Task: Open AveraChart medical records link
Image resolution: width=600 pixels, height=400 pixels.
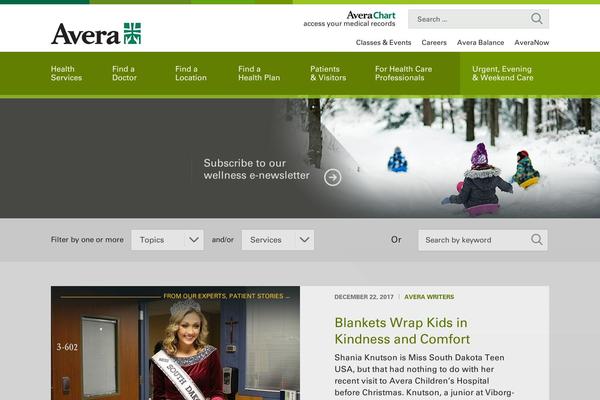Action: point(349,19)
